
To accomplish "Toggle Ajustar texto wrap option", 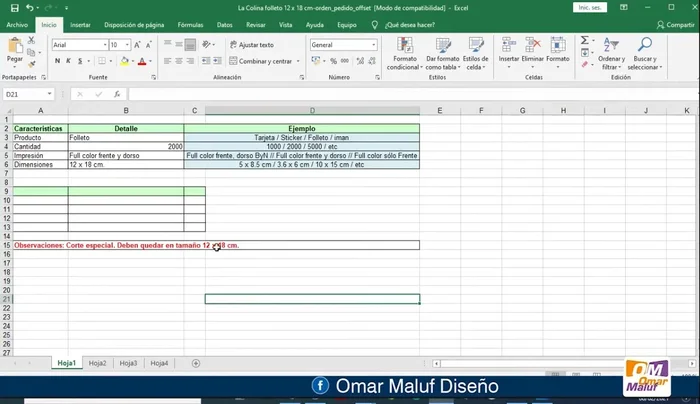I will [x=252, y=45].
